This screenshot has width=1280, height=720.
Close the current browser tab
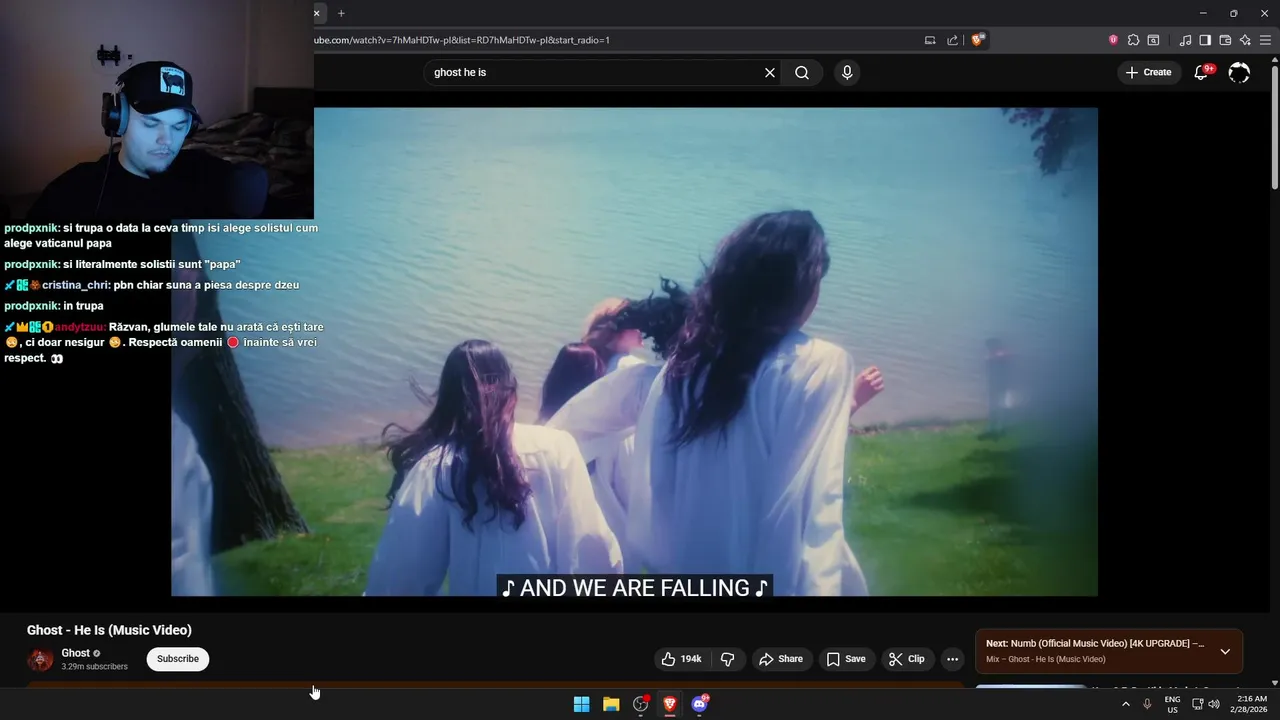[x=317, y=13]
